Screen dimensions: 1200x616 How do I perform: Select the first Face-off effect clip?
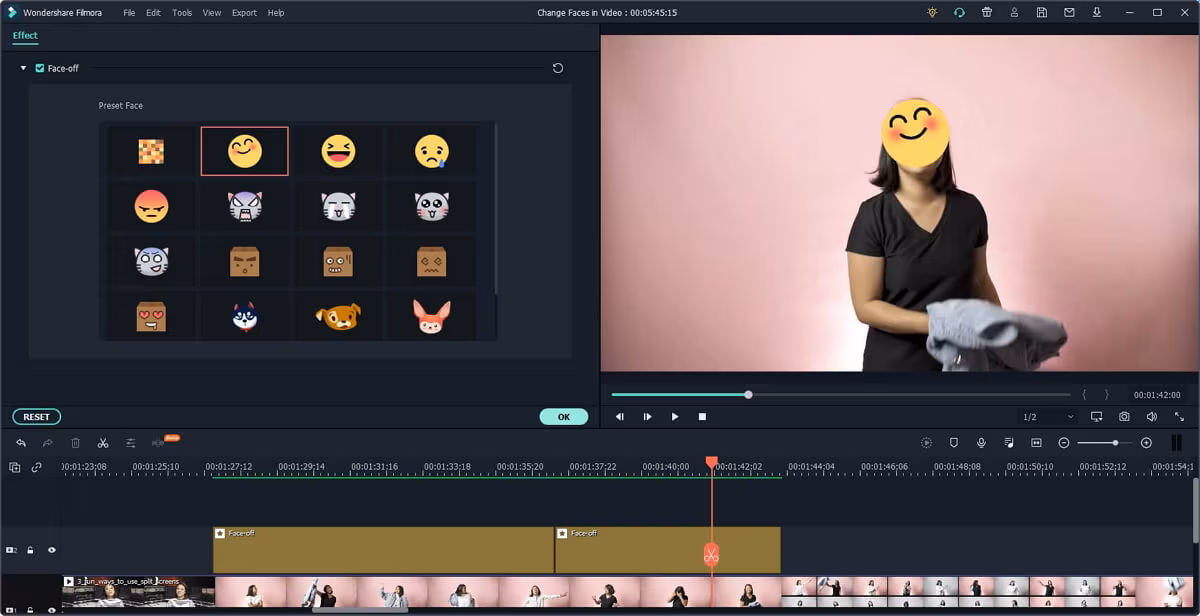(383, 550)
